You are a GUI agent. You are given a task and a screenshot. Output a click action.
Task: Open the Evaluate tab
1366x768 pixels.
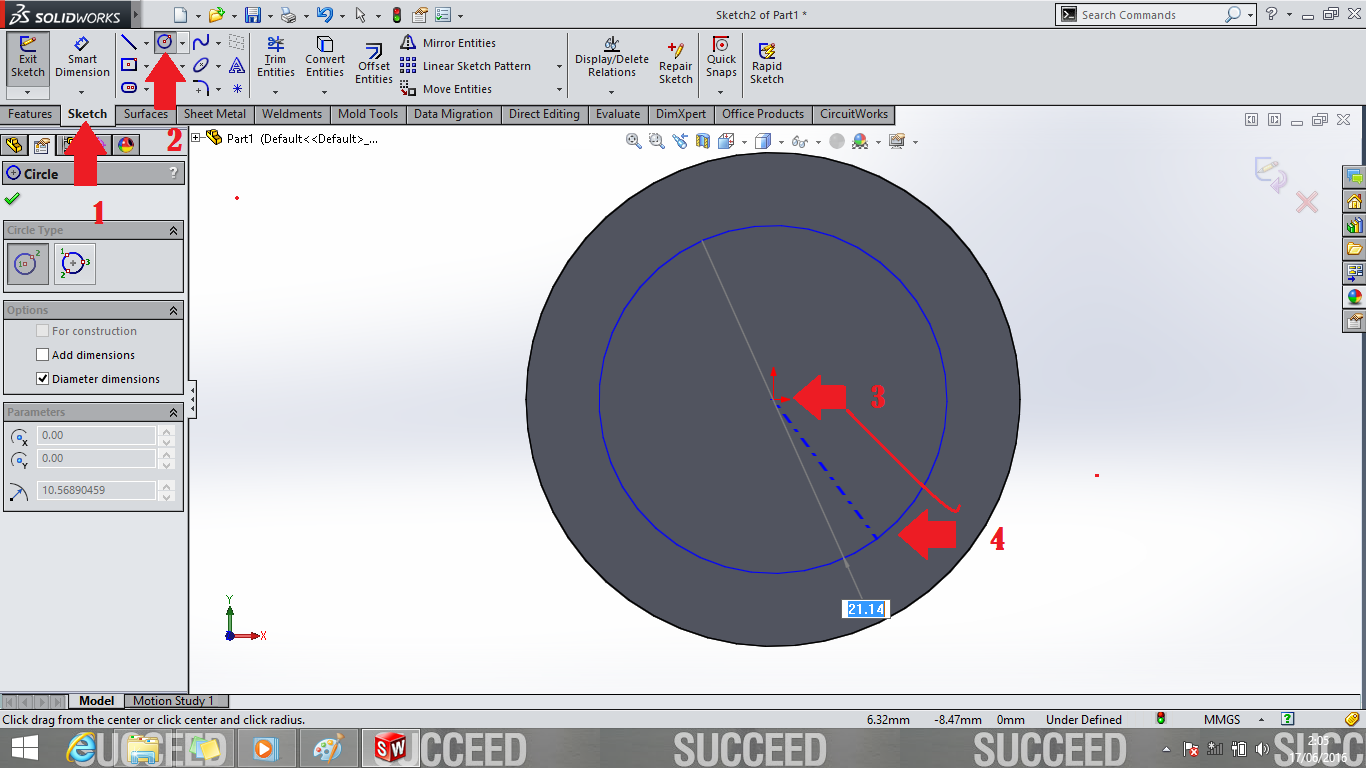[617, 114]
